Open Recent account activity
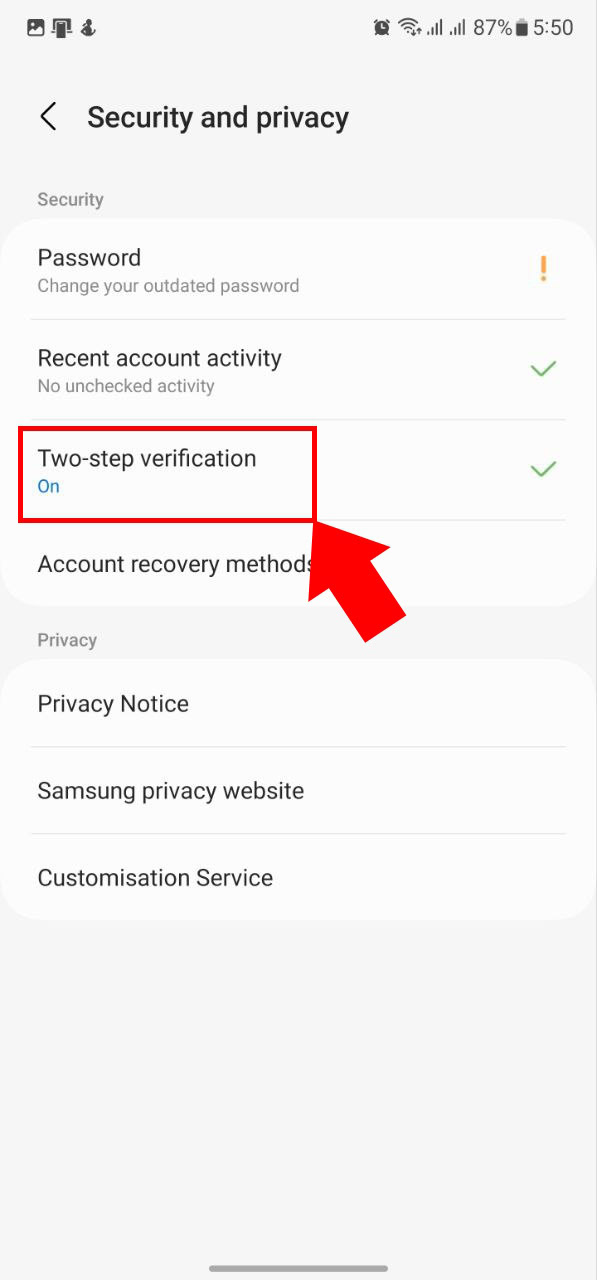This screenshot has height=1280, width=597. [x=298, y=370]
